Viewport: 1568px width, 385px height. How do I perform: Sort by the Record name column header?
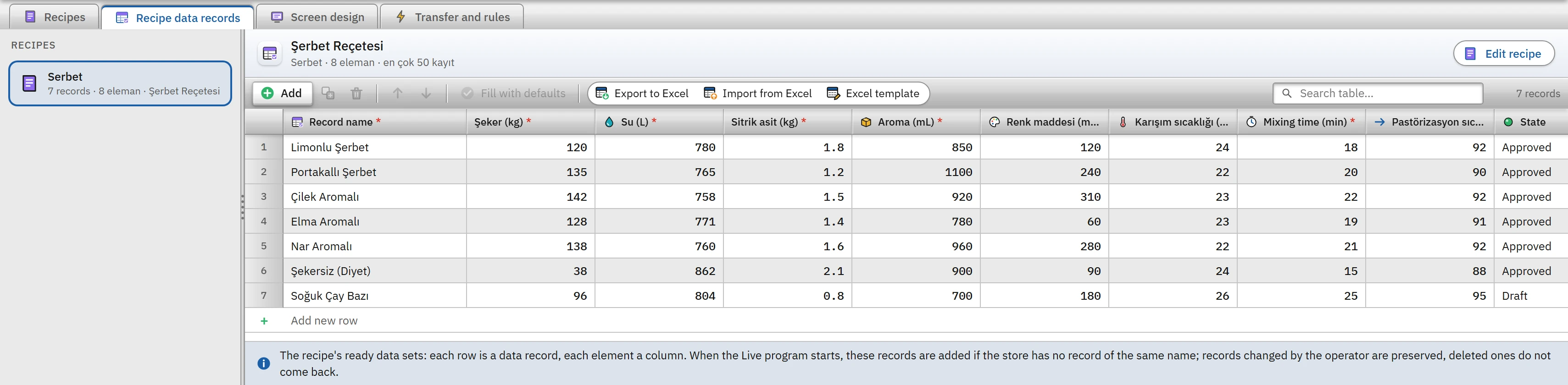[375, 121]
